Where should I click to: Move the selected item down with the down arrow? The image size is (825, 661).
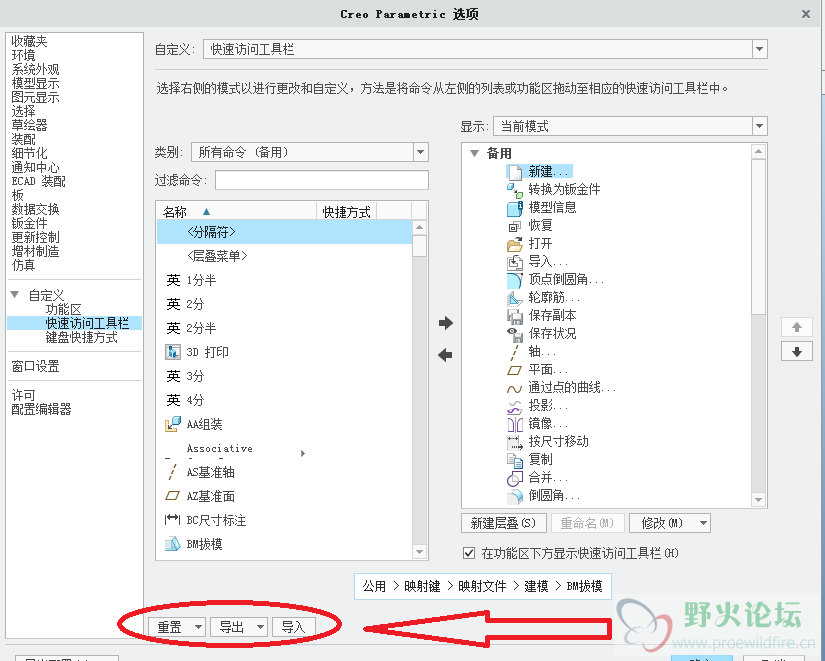[x=797, y=352]
